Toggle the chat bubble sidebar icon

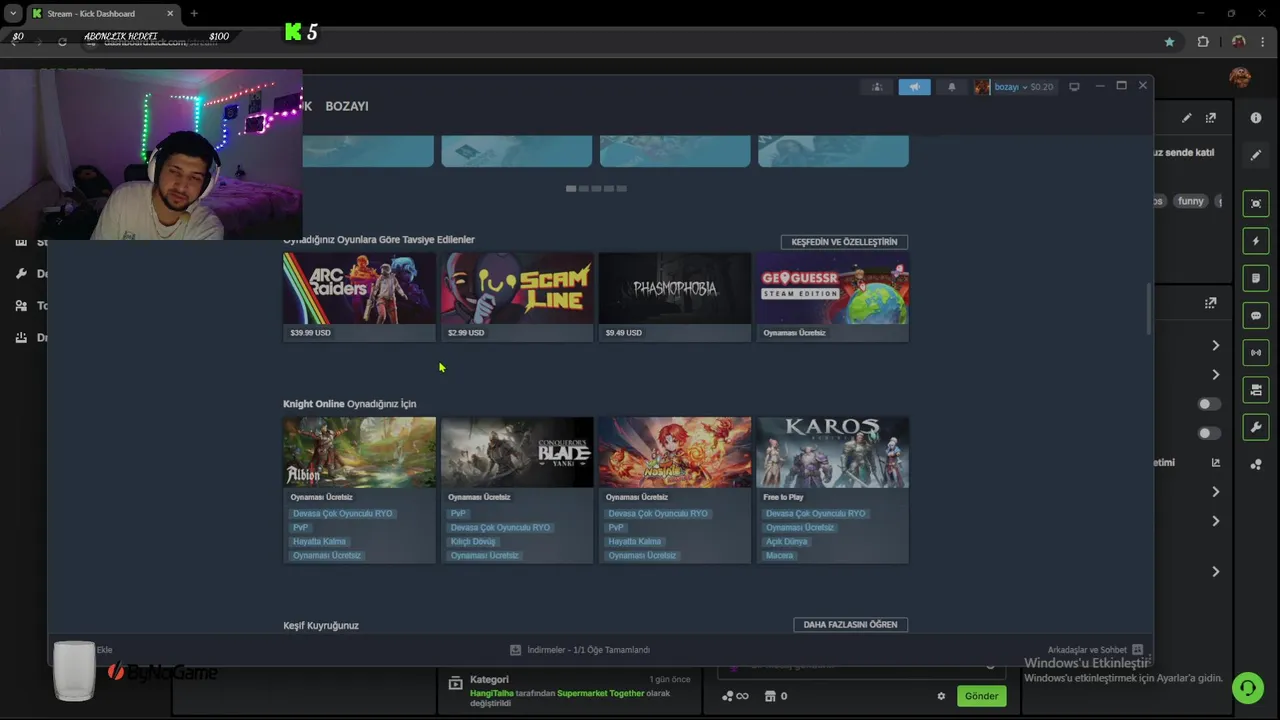pyautogui.click(x=1256, y=316)
